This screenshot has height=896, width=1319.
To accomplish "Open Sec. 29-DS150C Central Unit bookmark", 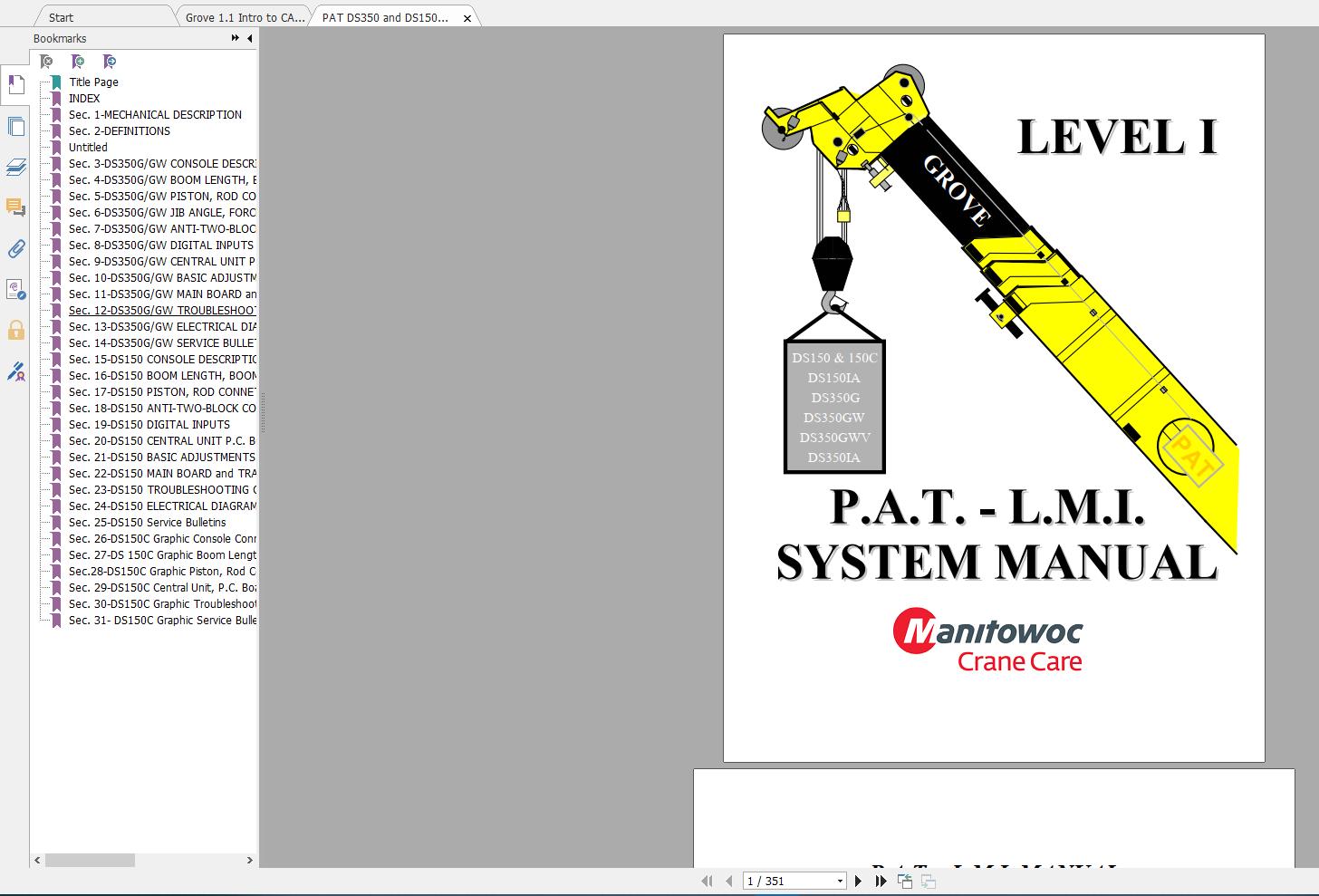I will pyautogui.click(x=162, y=587).
